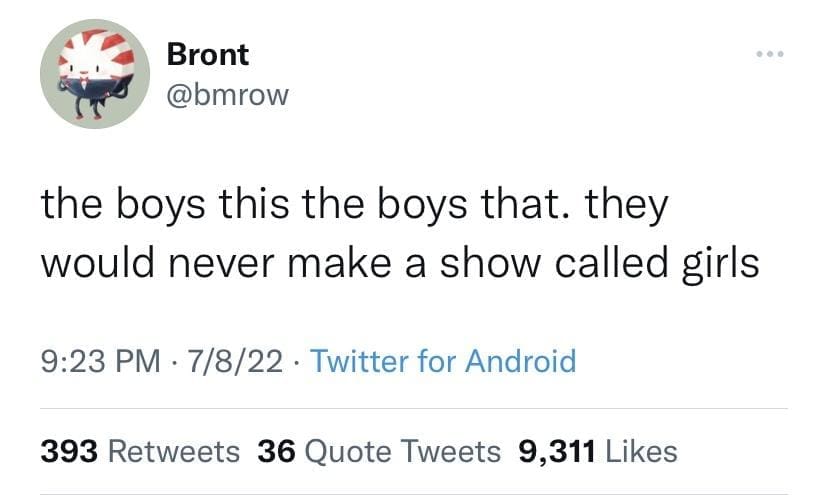The image size is (828, 495).
Task: Click the bold 9,311 like count
Action: 555,451
